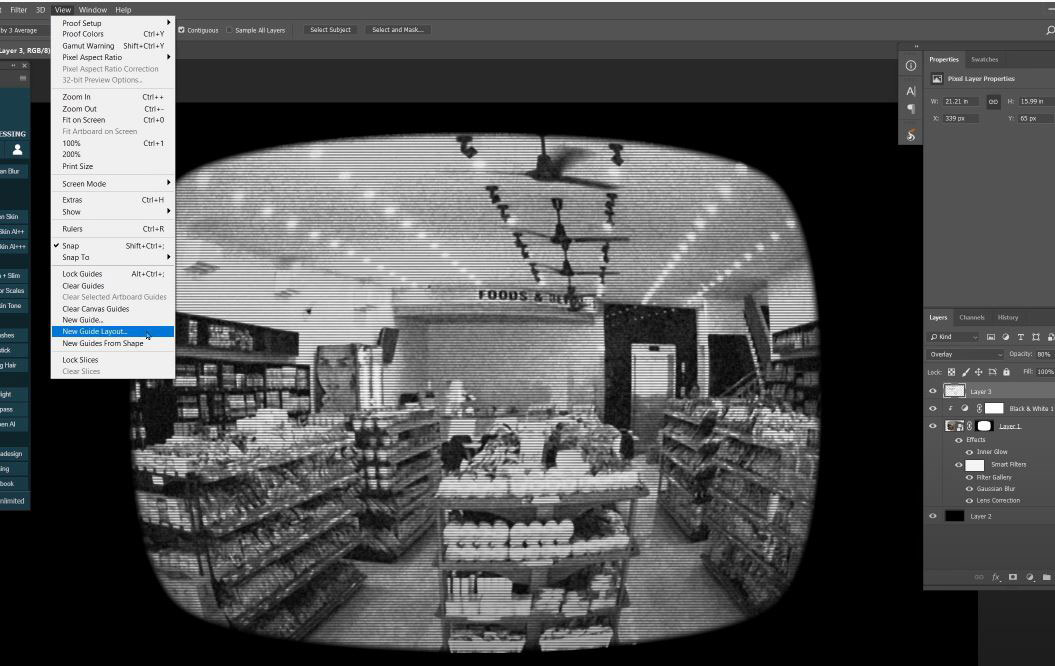Choose Rulers from the View menu

112,229
